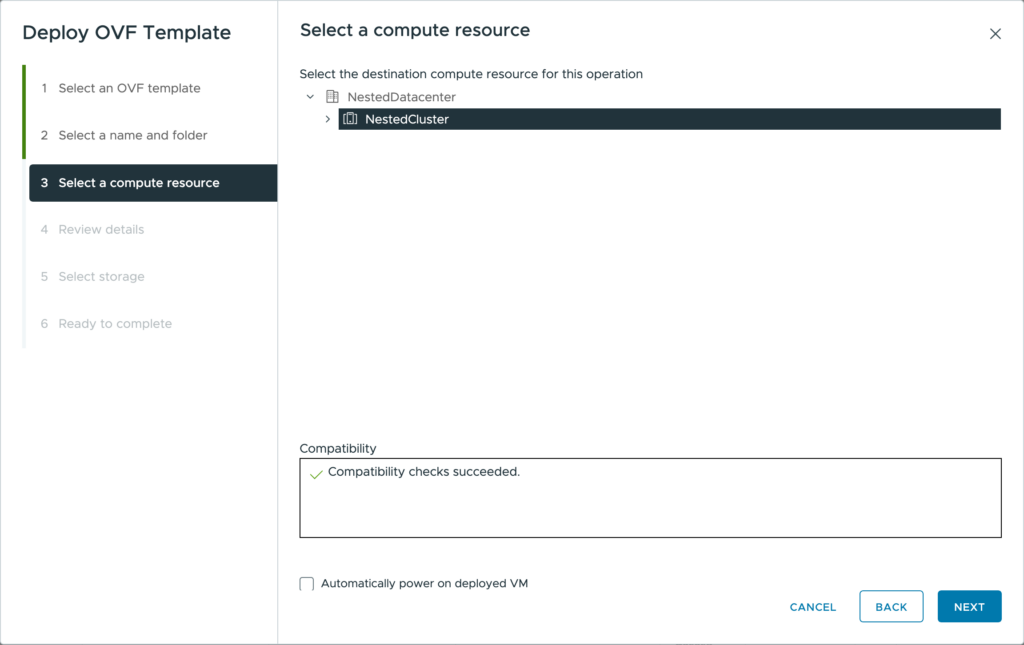Collapse the NestedDatacenter tree node

click(x=311, y=97)
